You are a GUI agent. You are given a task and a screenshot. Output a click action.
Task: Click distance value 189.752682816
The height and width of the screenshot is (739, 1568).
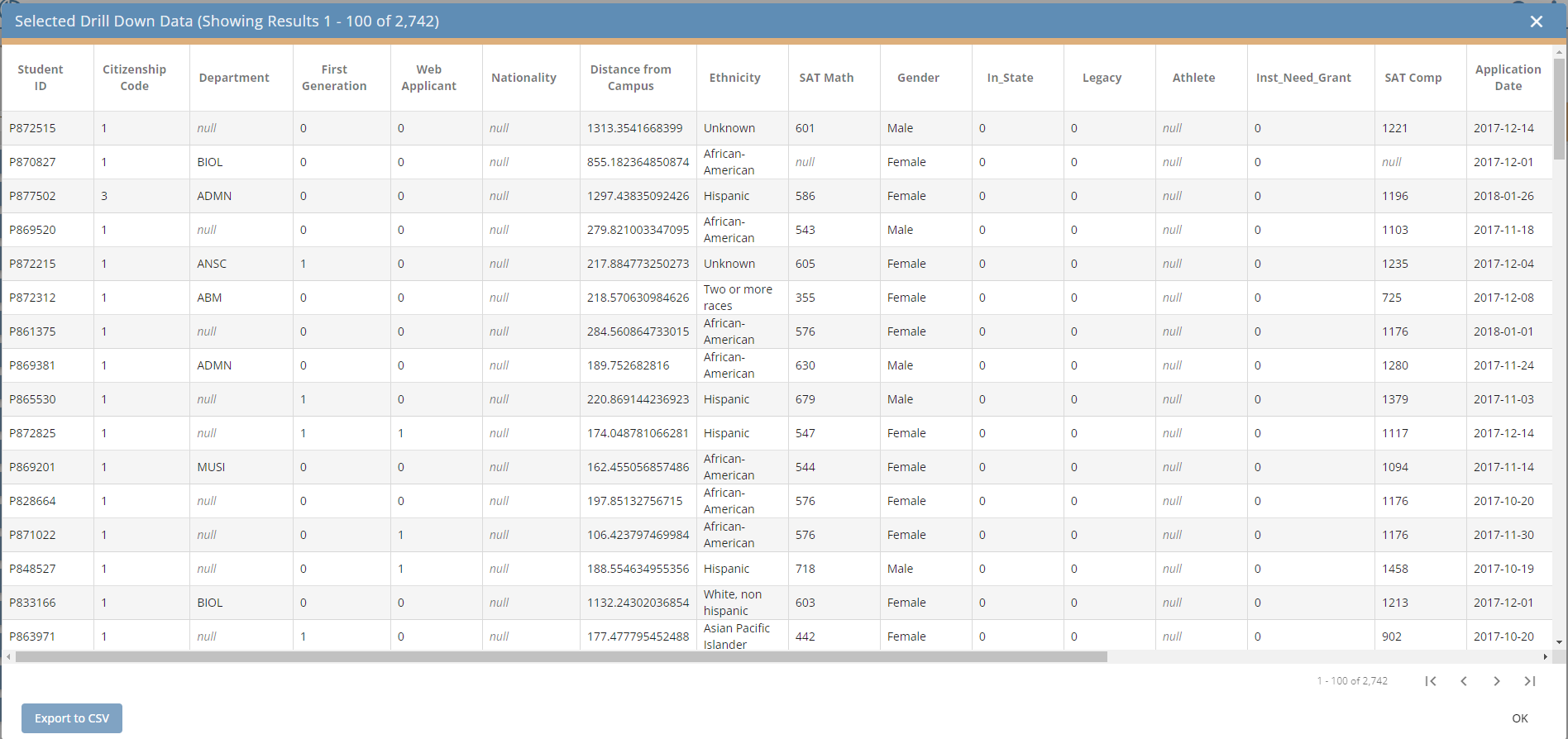click(x=629, y=365)
